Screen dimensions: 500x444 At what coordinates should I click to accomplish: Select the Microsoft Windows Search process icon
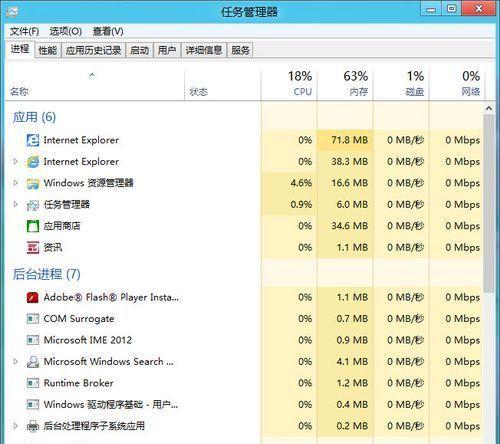click(x=33, y=362)
